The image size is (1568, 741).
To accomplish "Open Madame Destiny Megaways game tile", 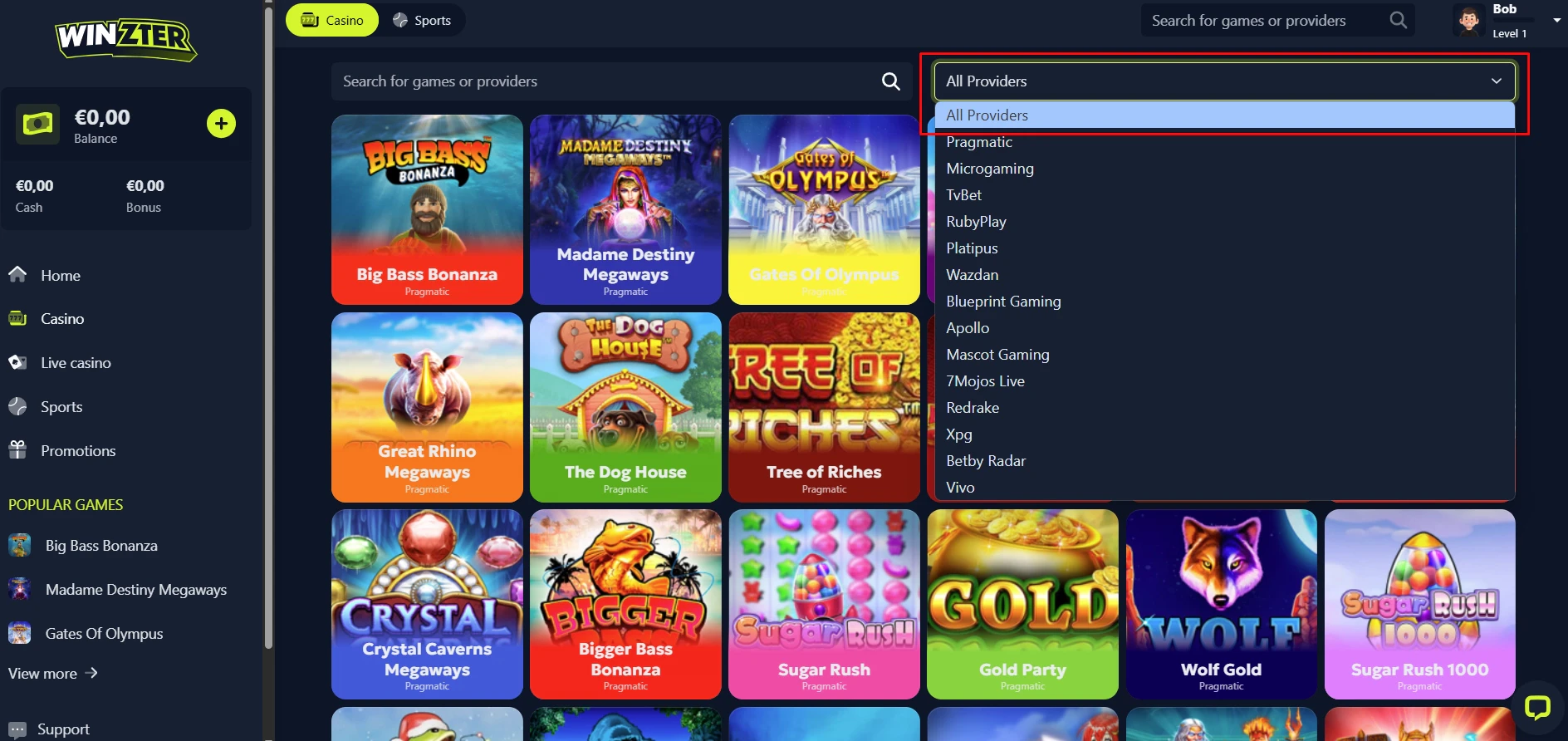I will click(x=625, y=209).
